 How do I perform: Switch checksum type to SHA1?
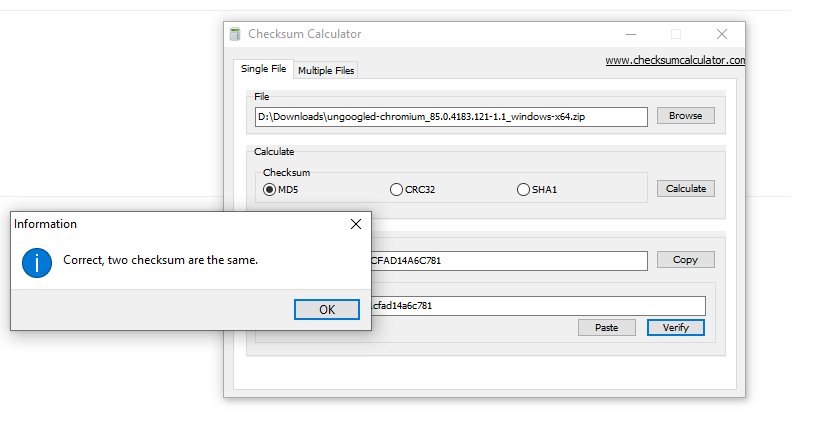pyautogui.click(x=523, y=189)
